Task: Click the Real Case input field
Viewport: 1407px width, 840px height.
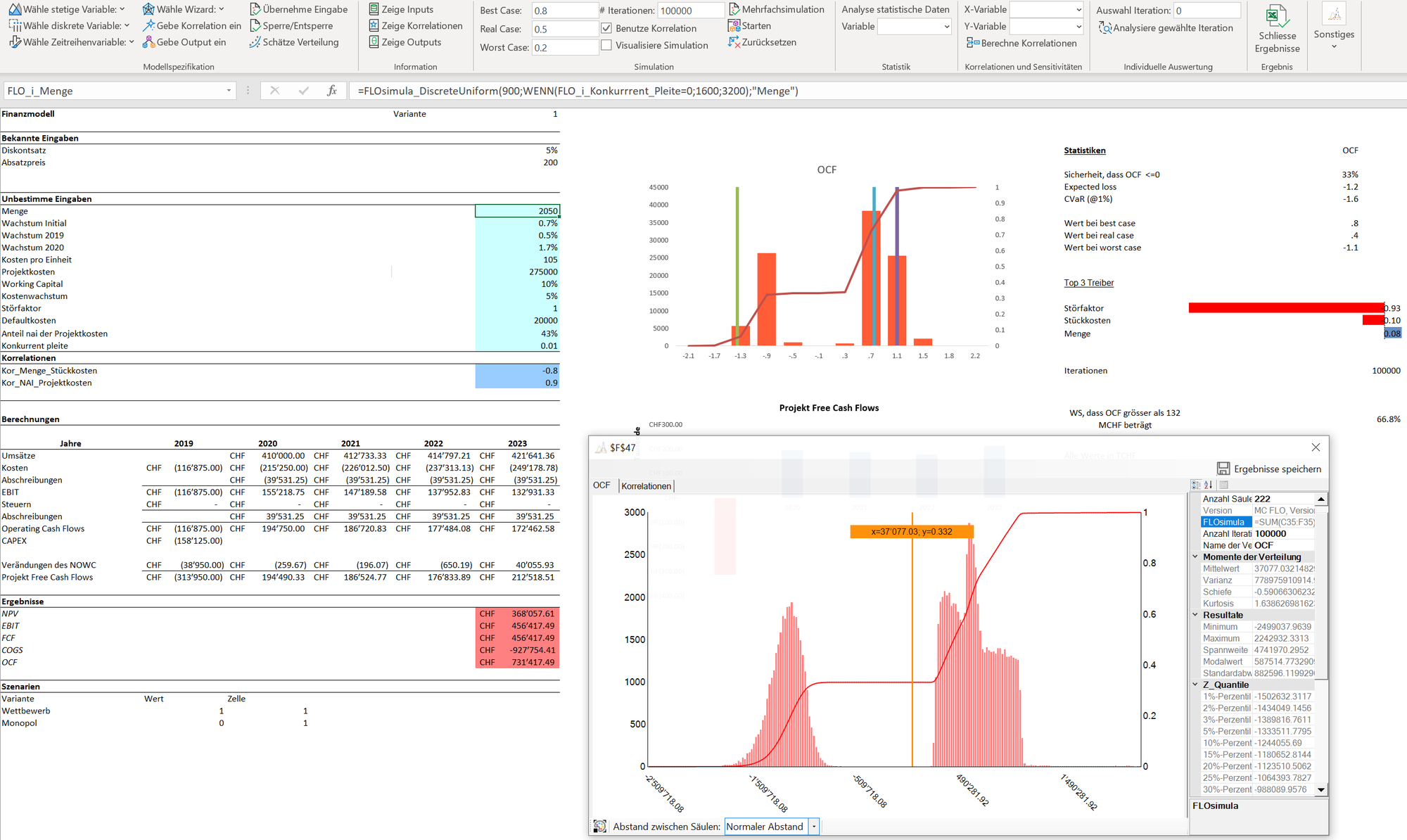Action: 565,29
